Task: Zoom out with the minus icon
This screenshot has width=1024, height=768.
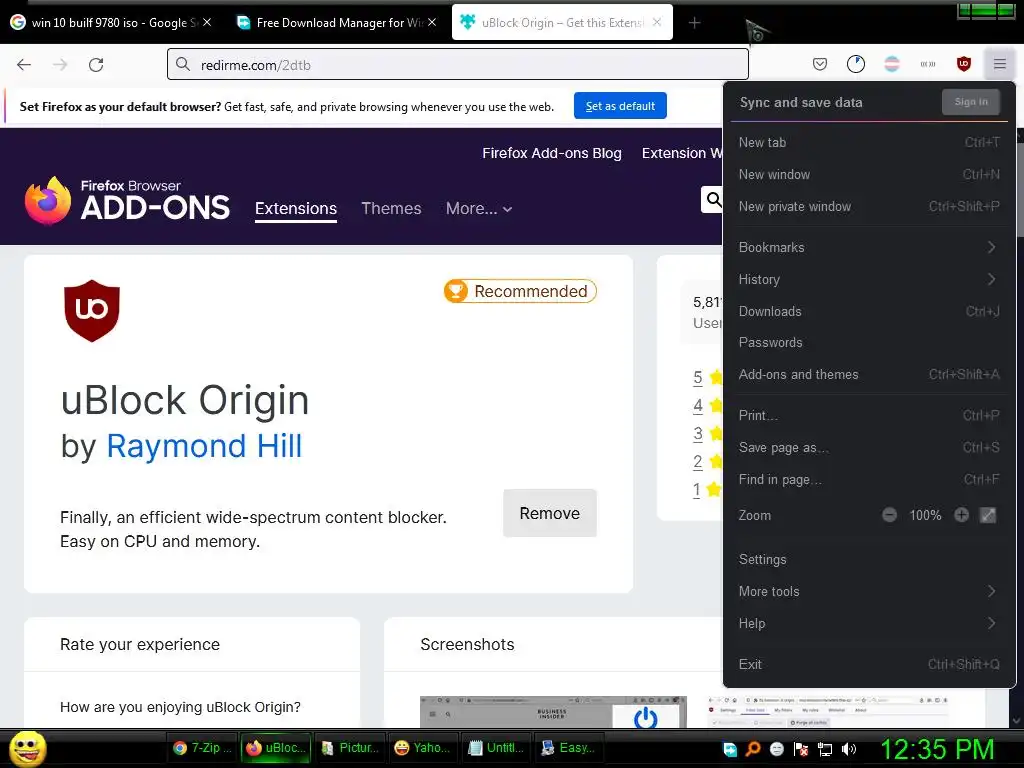Action: (889, 515)
